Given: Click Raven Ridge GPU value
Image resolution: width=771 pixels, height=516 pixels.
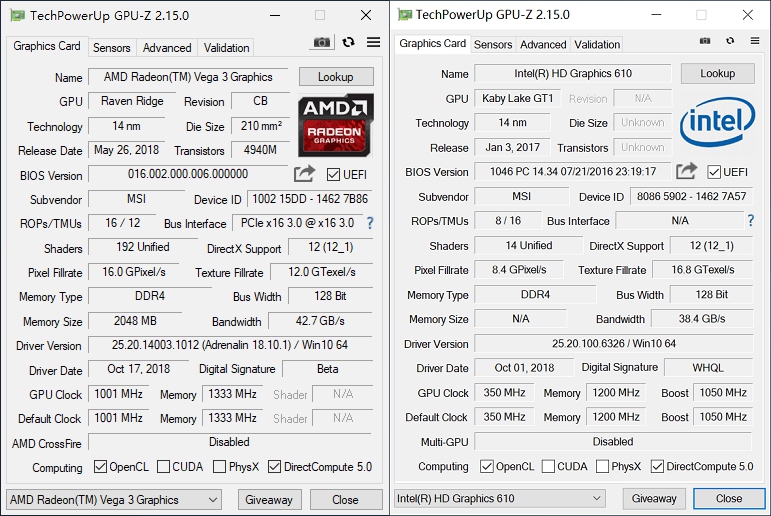Looking at the screenshot, I should point(132,101).
